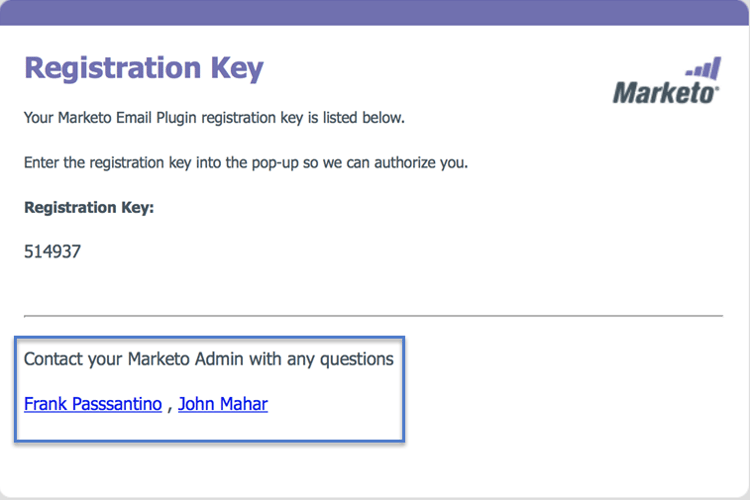The width and height of the screenshot is (750, 500).
Task: Click the word 'Key' in the purple heading
Action: pyautogui.click(x=237, y=69)
